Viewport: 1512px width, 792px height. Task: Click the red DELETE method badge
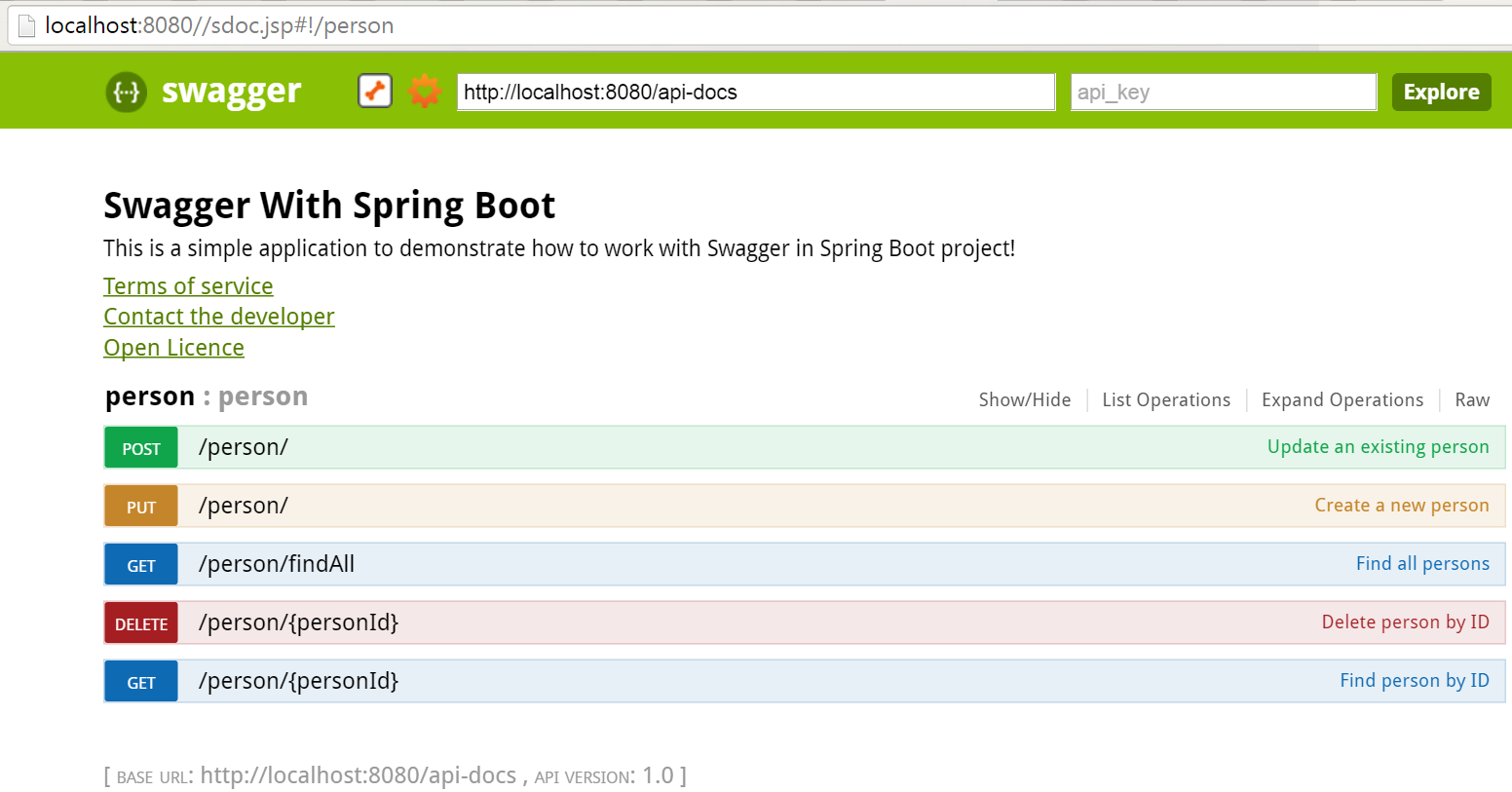[x=141, y=623]
